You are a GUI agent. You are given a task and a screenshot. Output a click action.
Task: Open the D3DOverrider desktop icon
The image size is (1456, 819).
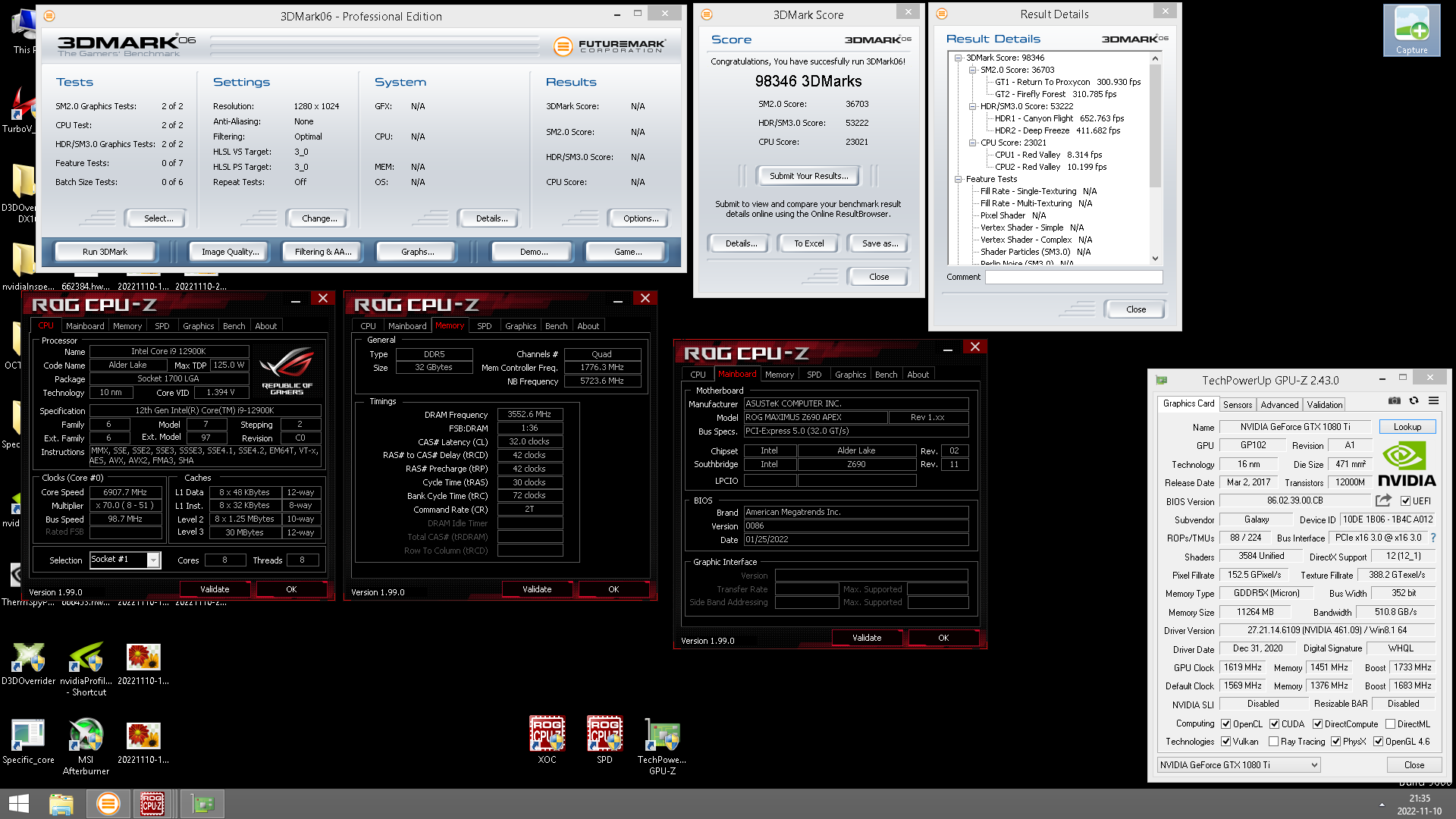coord(28,664)
